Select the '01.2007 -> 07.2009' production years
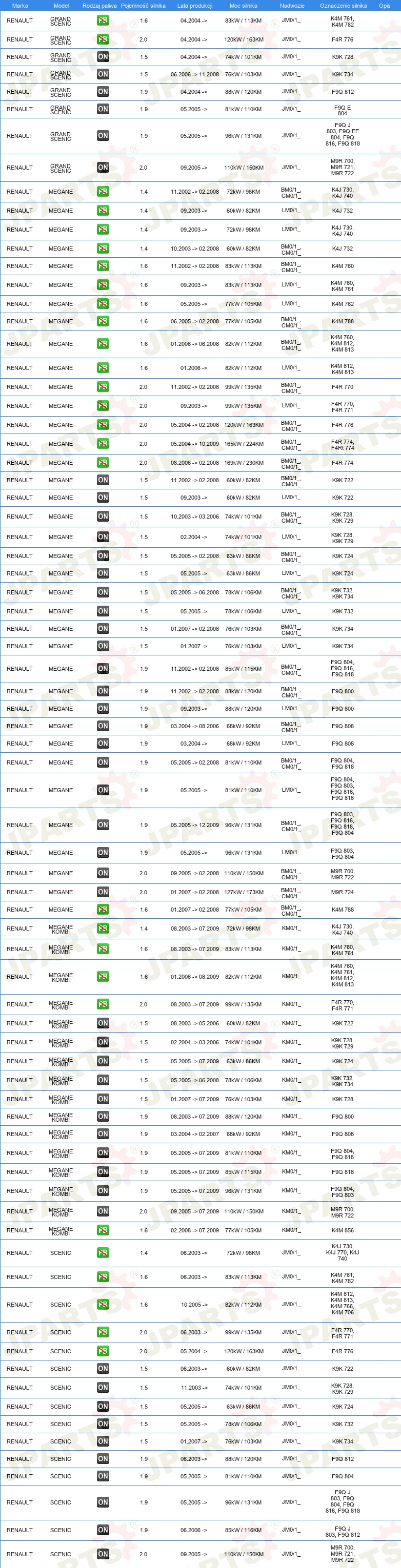The height and width of the screenshot is (1568, 401). [194, 1099]
